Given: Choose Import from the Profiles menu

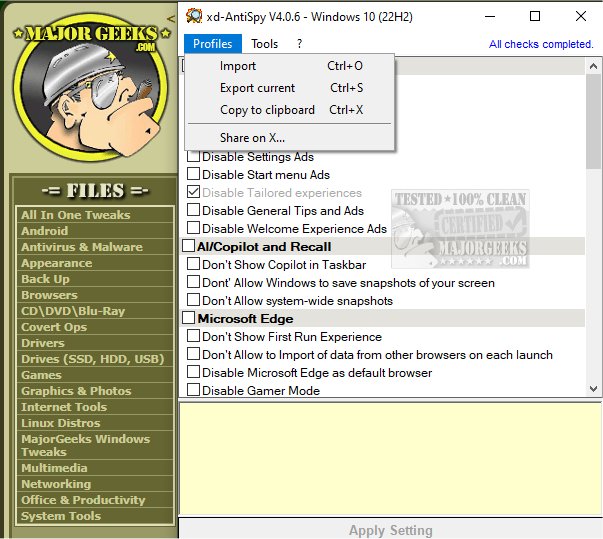Looking at the screenshot, I should 289,66.
